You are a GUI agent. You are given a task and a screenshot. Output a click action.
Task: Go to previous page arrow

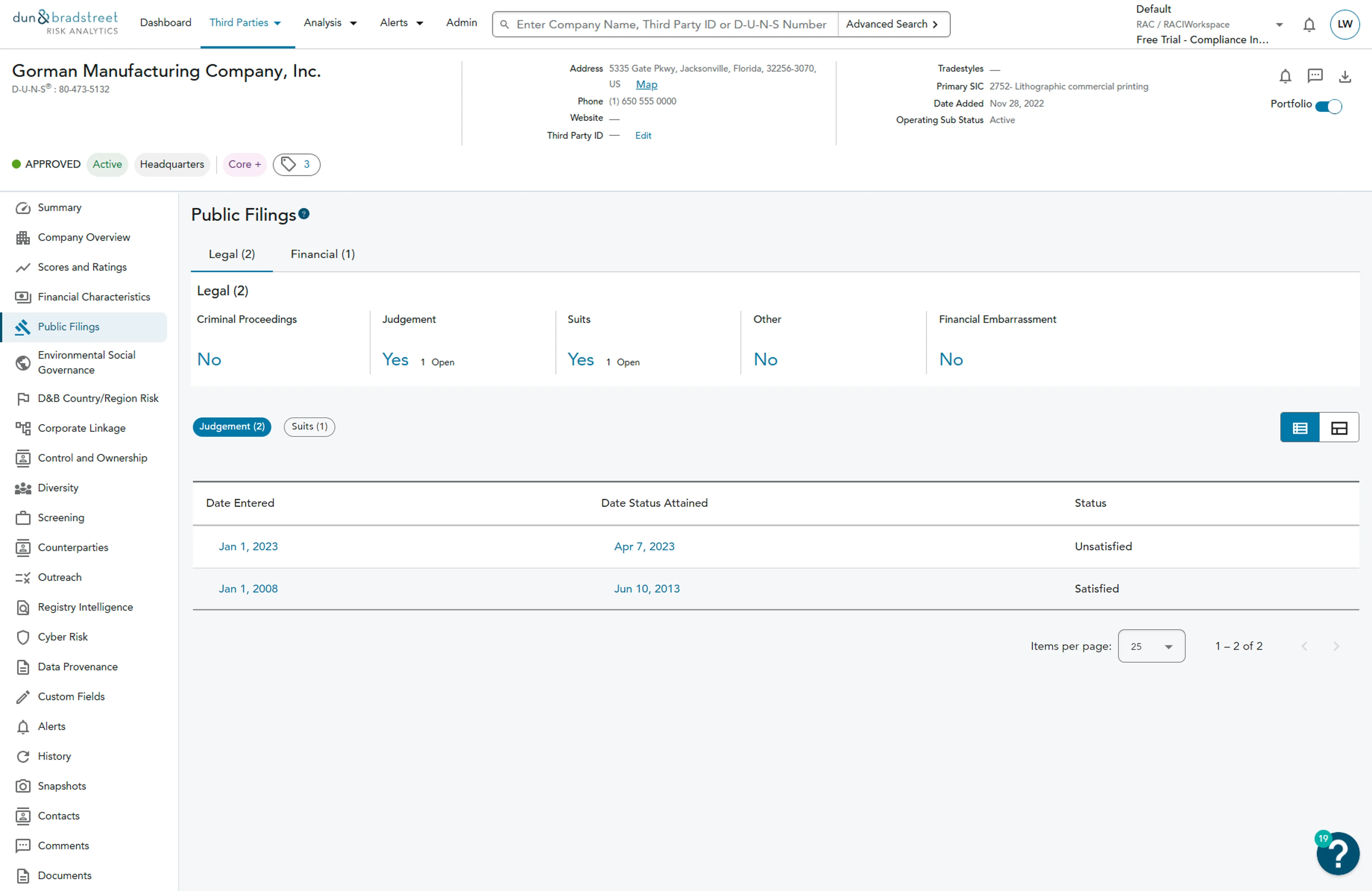pos(1304,646)
